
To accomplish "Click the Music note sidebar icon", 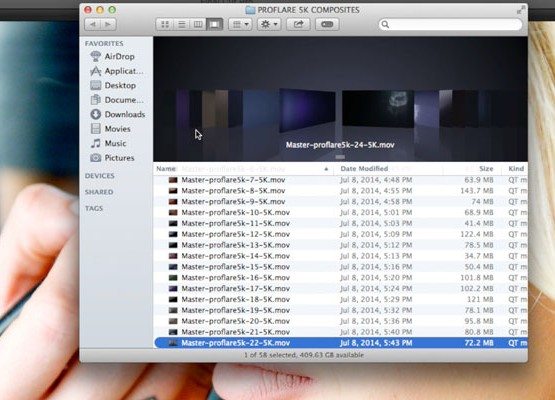I will [96, 143].
